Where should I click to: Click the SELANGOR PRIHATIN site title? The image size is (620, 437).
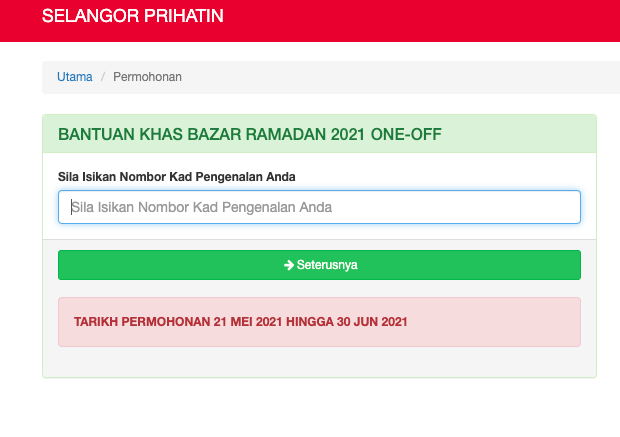pos(133,16)
